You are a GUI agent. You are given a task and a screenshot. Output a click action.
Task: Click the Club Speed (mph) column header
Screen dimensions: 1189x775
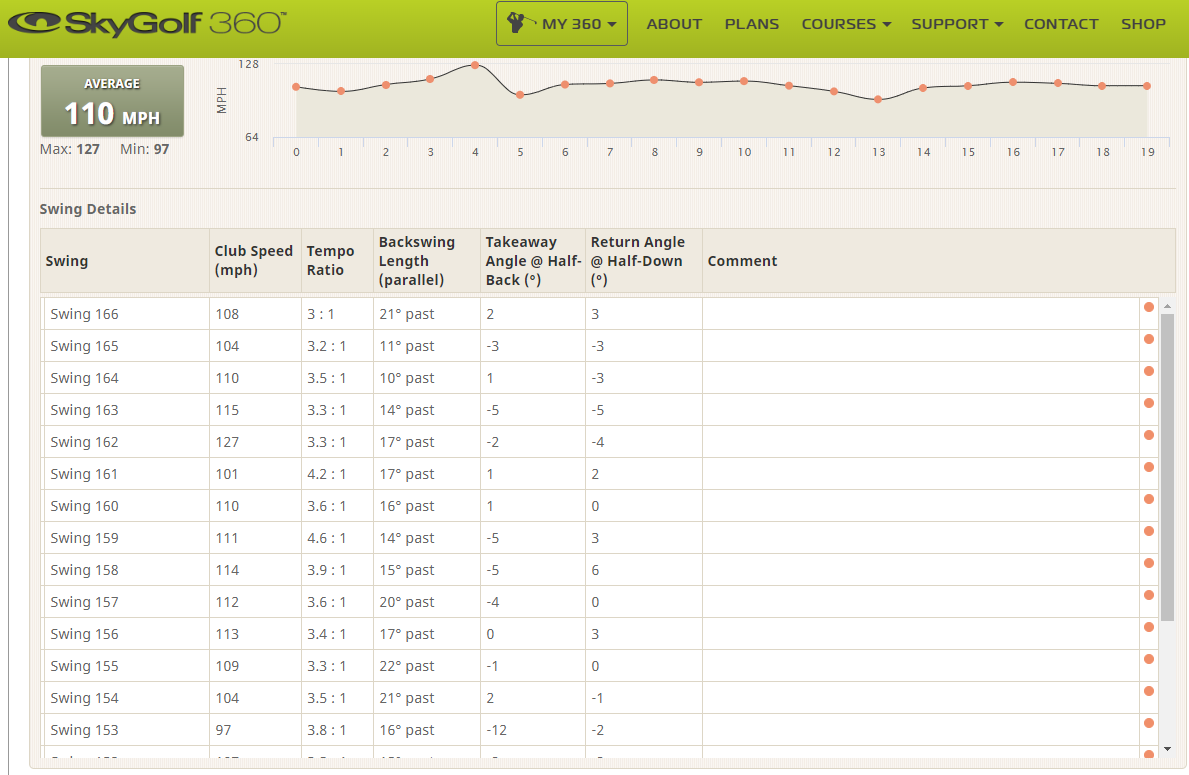click(255, 261)
